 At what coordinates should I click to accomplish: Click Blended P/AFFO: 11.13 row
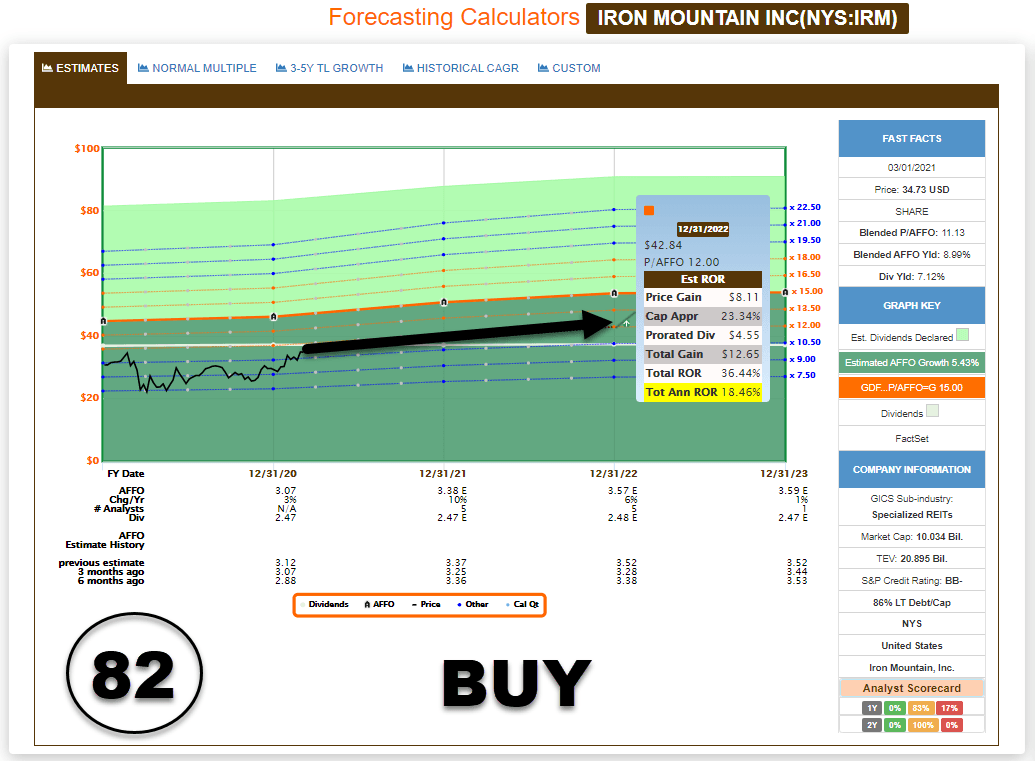tap(912, 232)
